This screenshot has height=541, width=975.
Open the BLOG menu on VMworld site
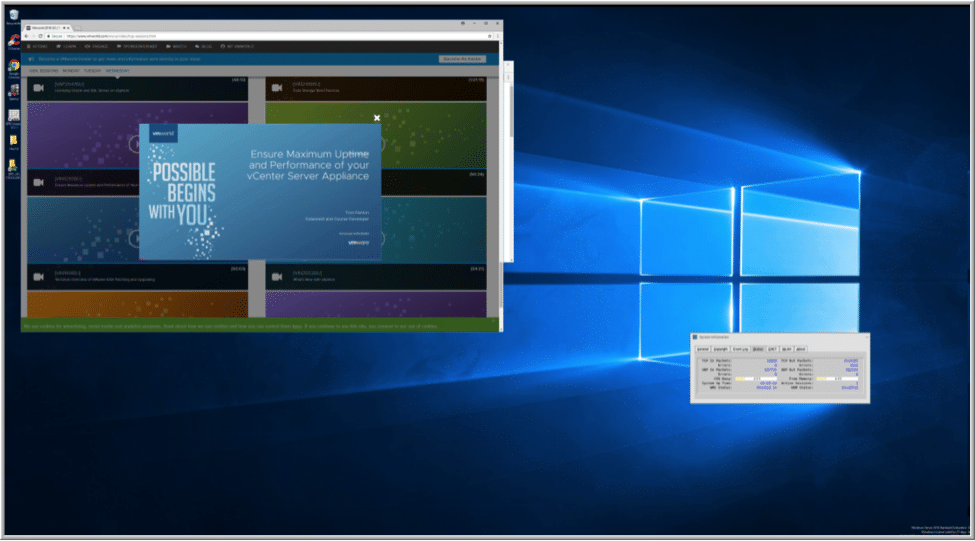[204, 46]
